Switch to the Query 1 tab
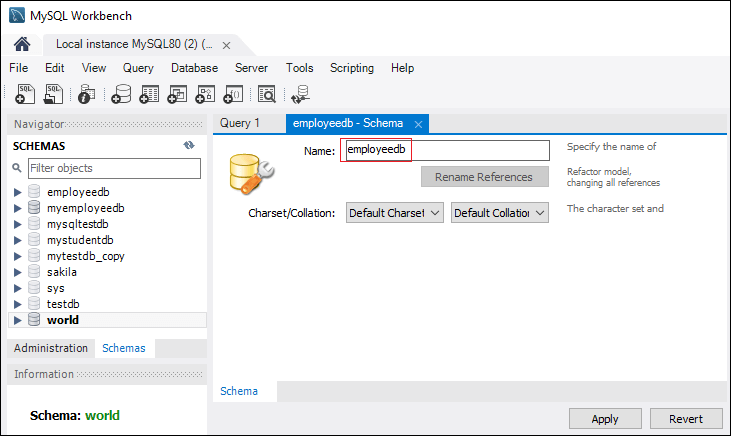The height and width of the screenshot is (436, 731). [x=240, y=123]
